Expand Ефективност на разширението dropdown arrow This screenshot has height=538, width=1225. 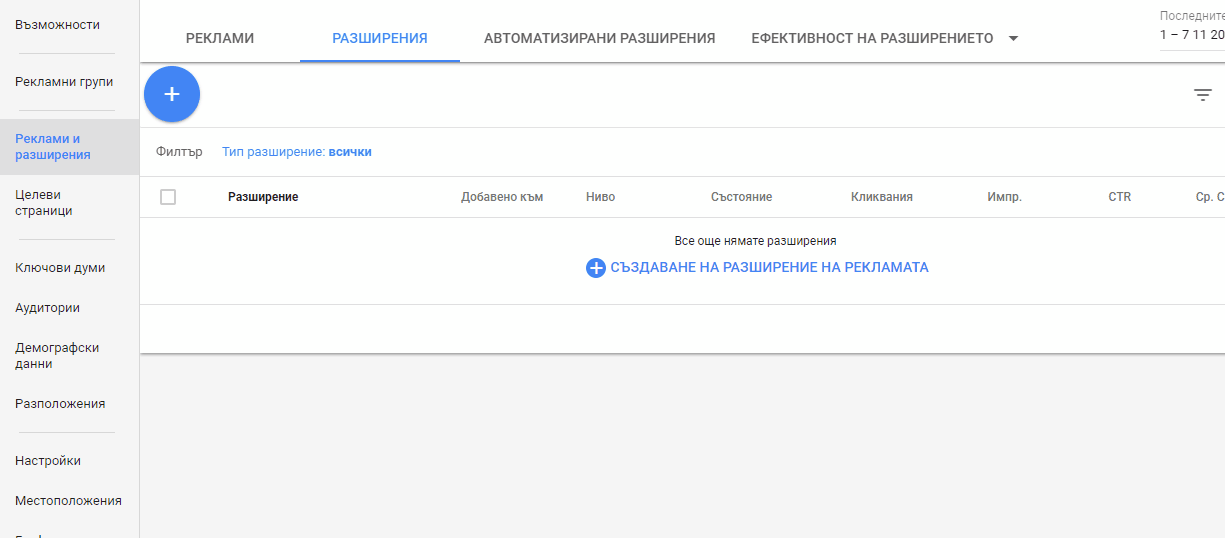[x=1013, y=39]
